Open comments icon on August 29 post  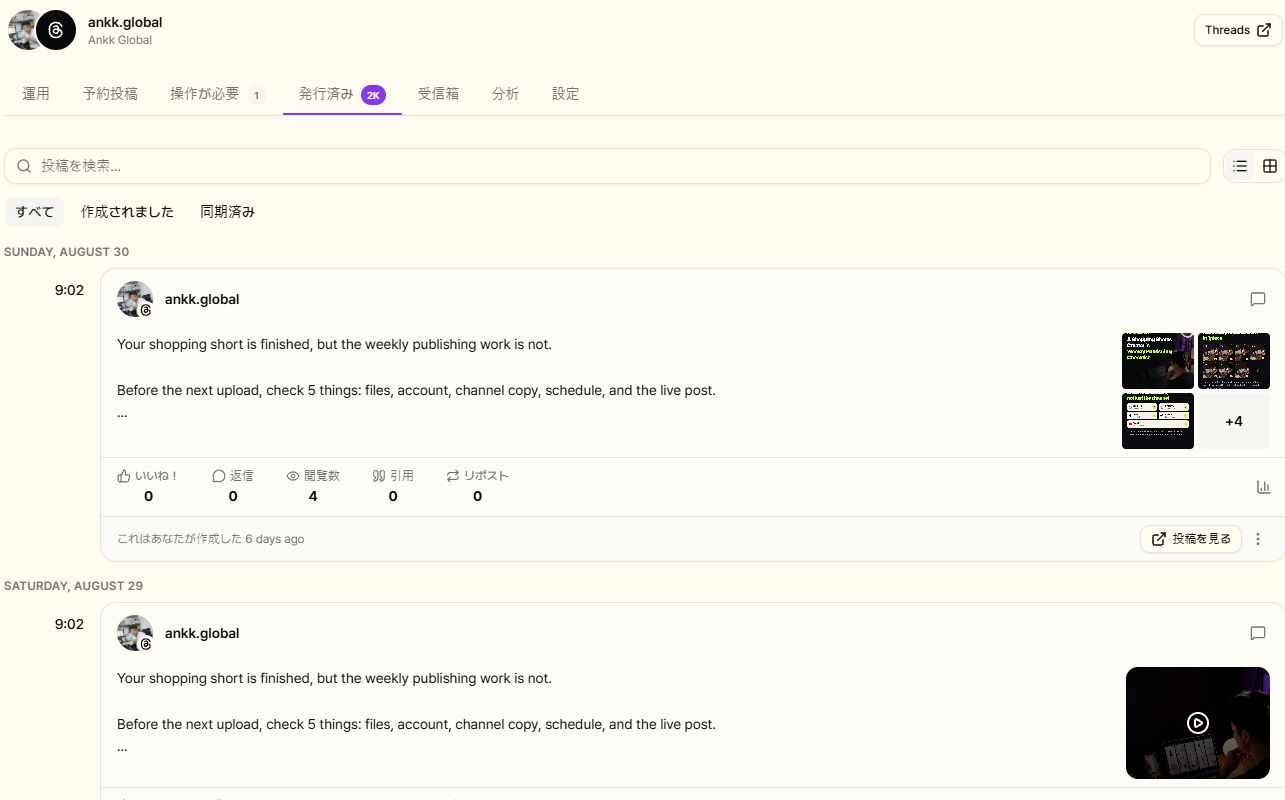[1258, 633]
